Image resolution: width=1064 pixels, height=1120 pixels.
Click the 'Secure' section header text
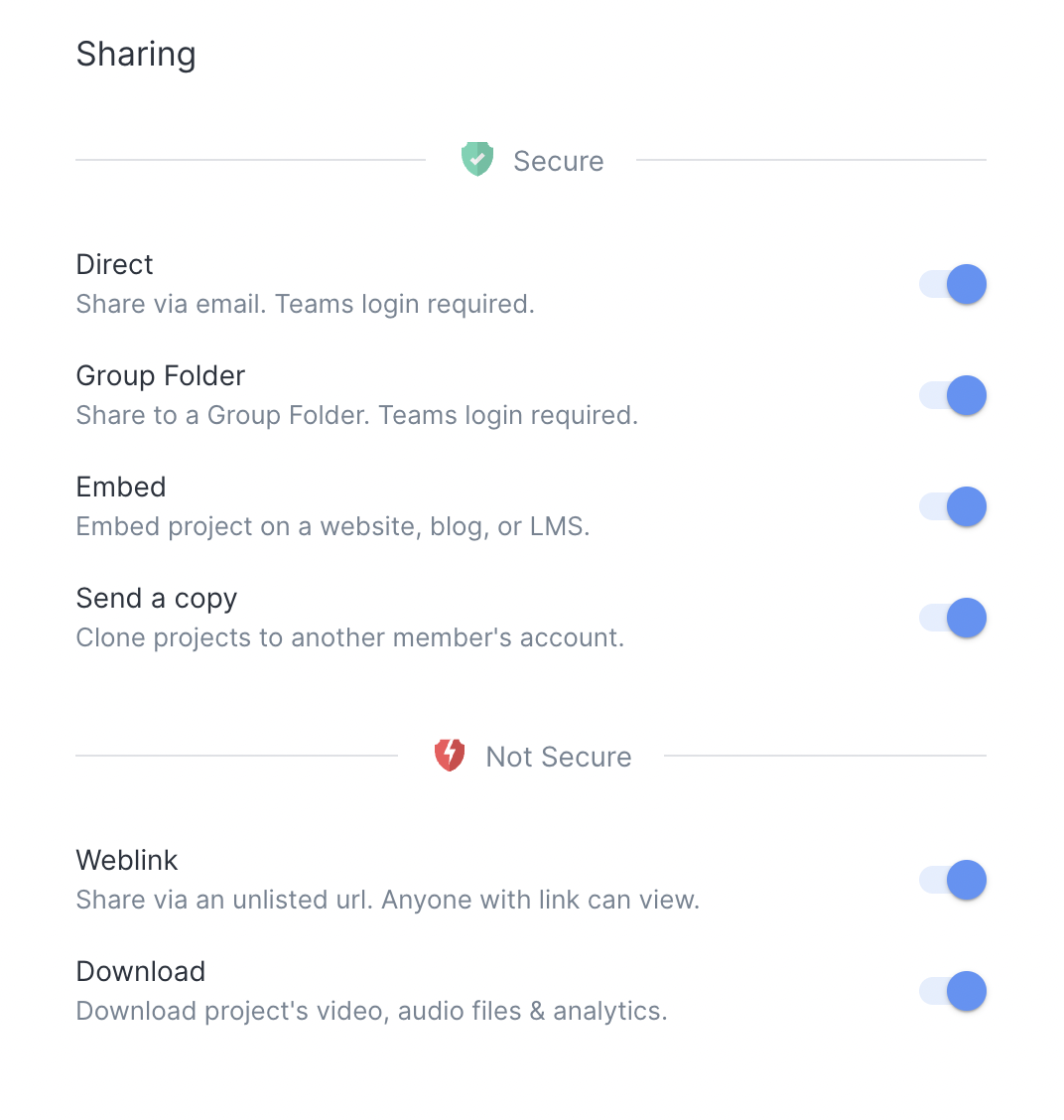click(x=558, y=161)
